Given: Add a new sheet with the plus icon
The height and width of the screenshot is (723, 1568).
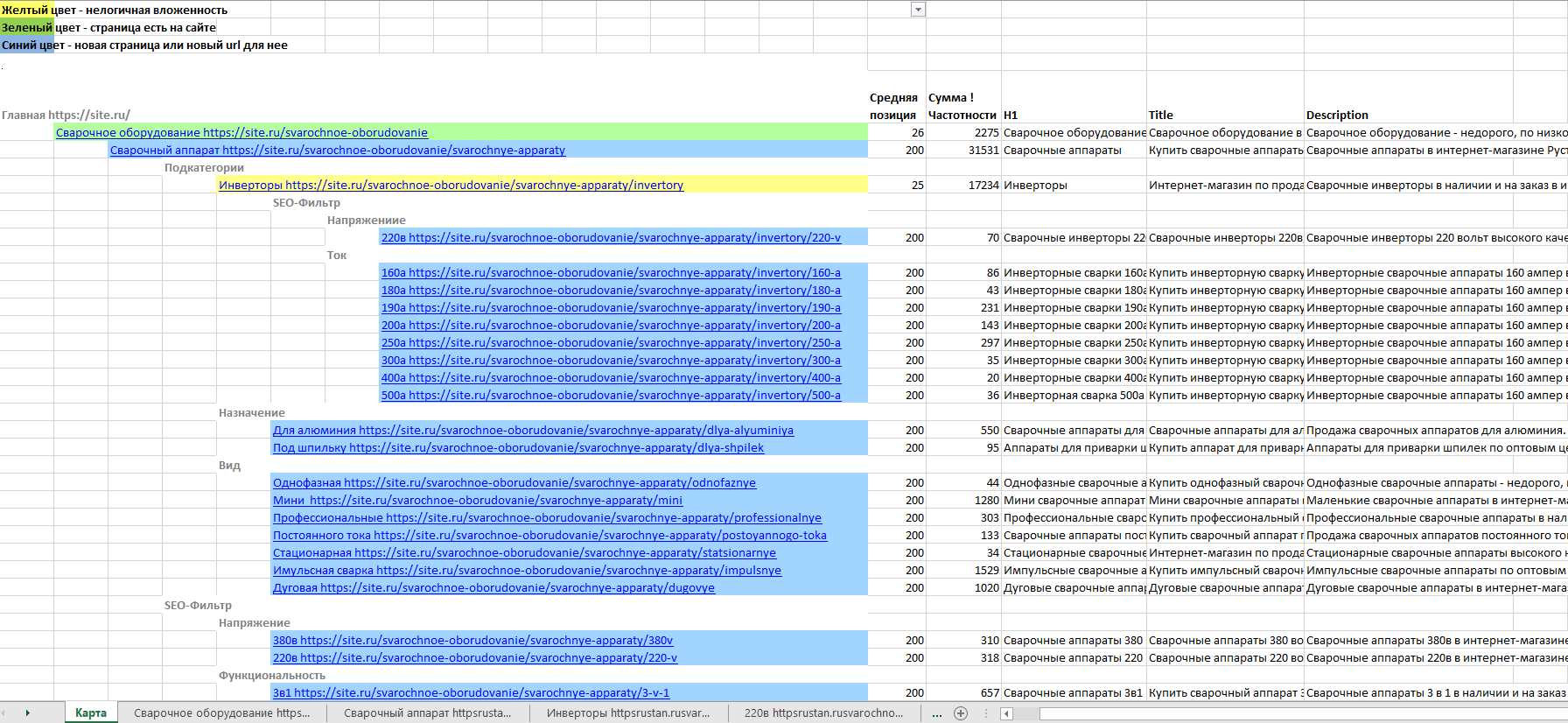Looking at the screenshot, I should pos(961,713).
